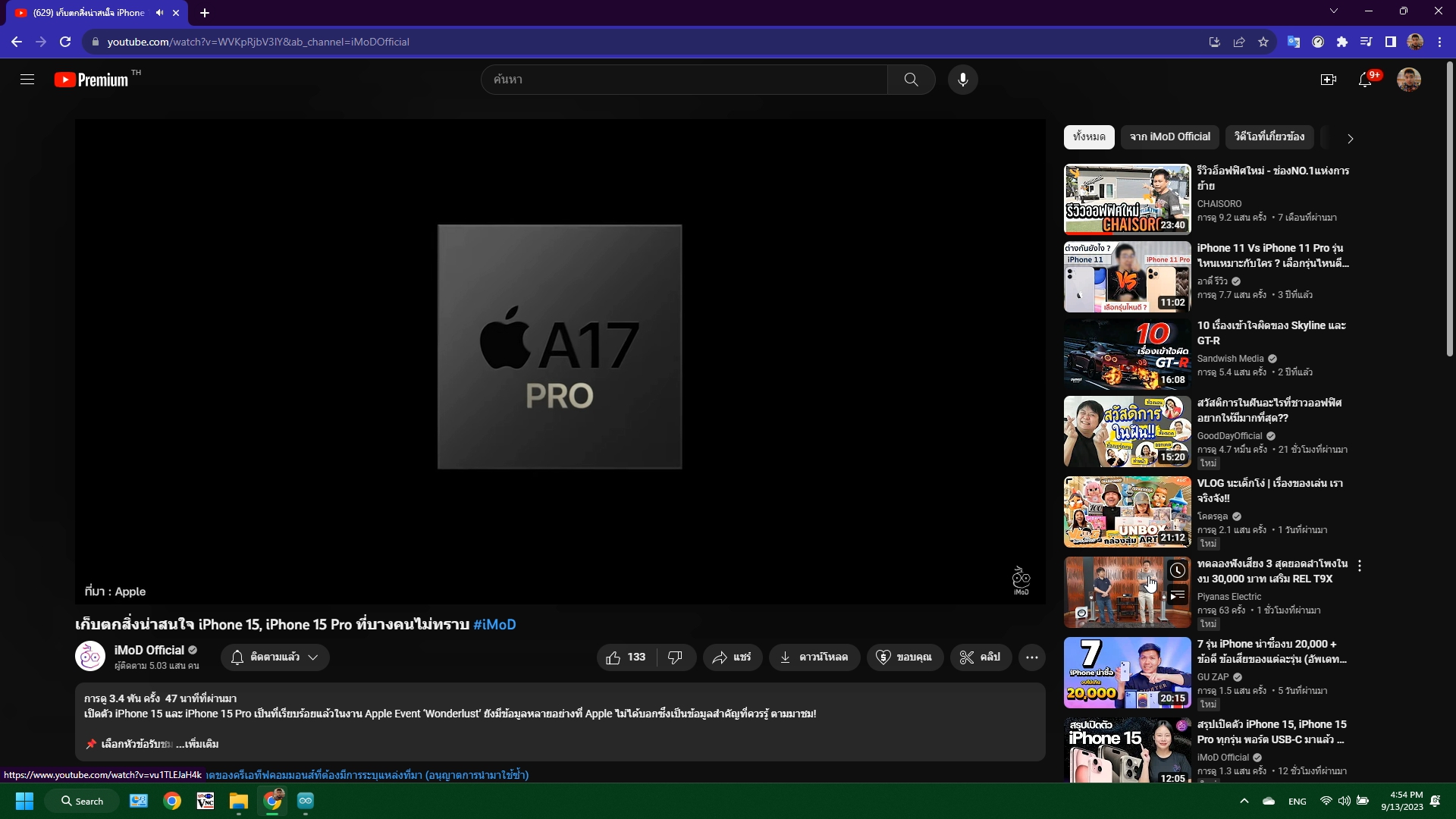
Task: Share the video with แชร์ button
Action: pos(732,657)
